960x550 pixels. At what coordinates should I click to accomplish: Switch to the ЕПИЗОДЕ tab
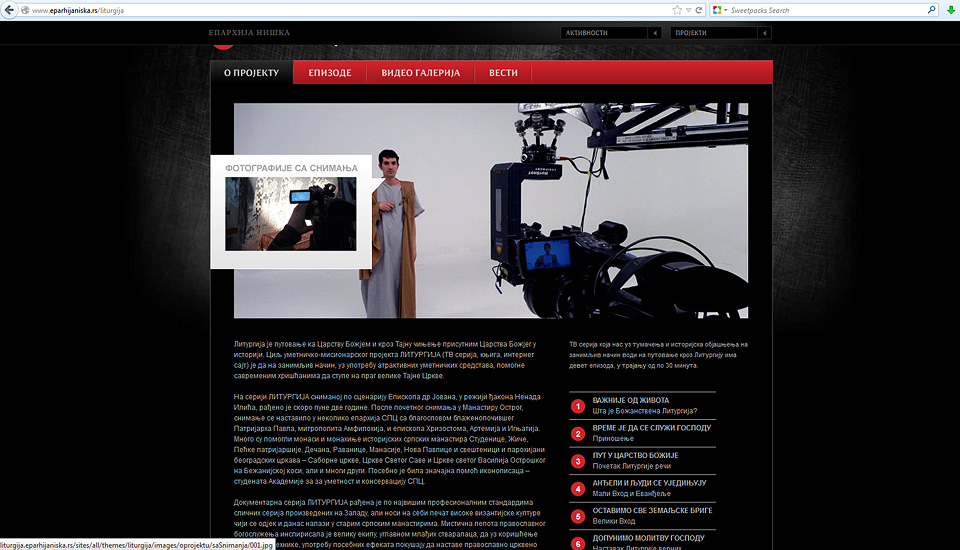coord(329,73)
